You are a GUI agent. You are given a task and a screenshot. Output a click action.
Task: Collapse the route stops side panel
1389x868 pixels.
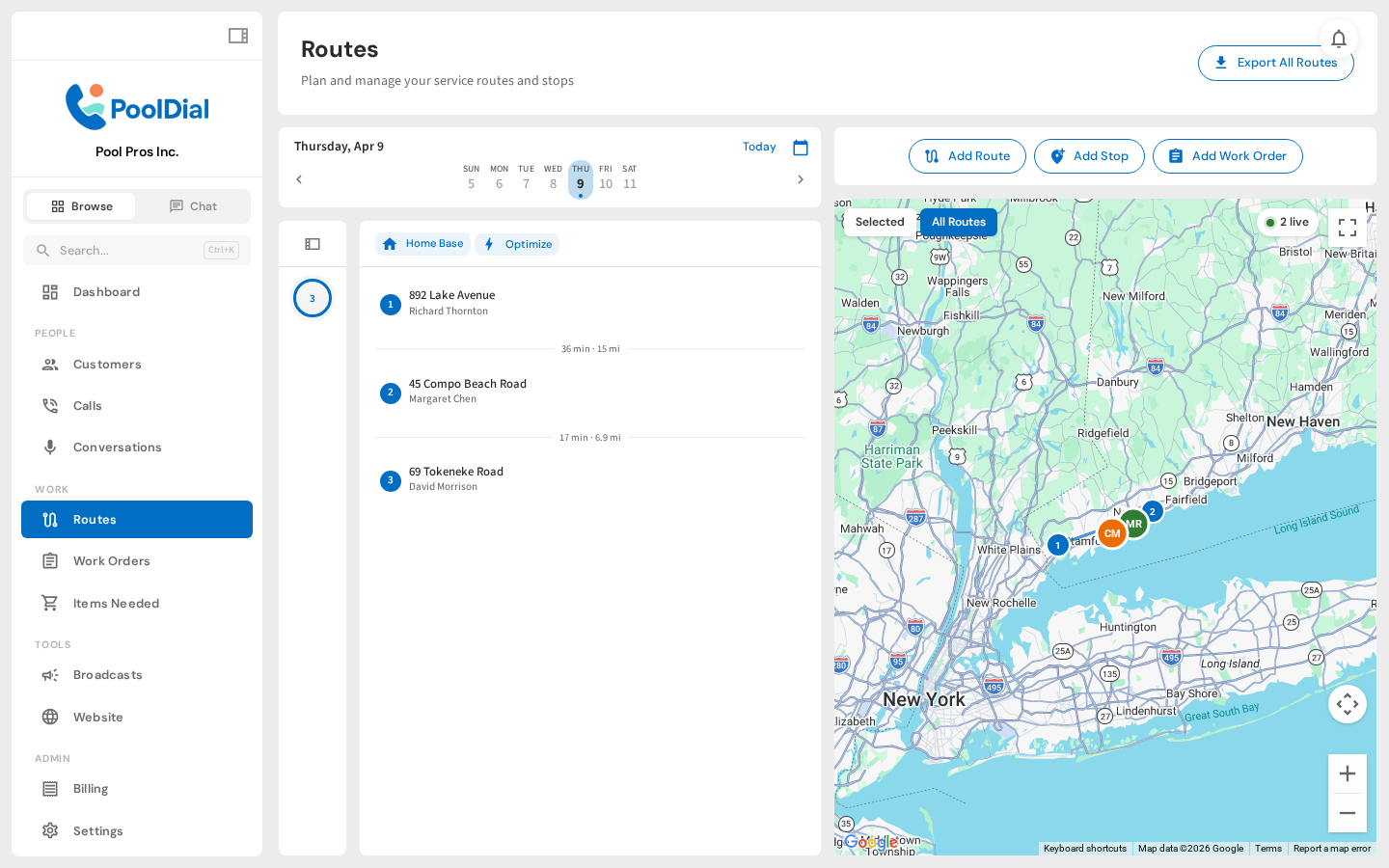pos(313,244)
